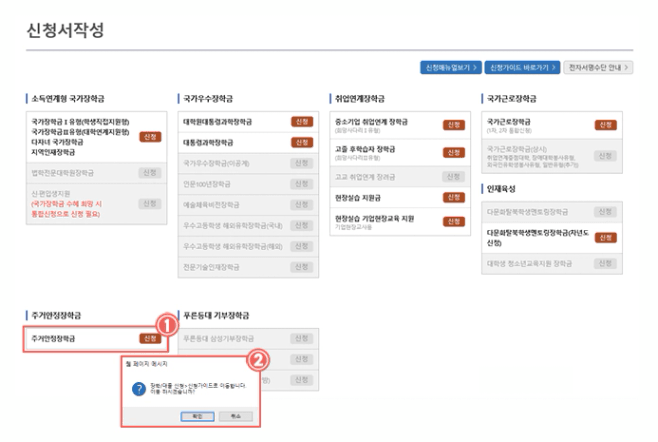Click 신청 for 전문기술인재장학금
Viewport: 658px width, 442px height.
tap(302, 267)
